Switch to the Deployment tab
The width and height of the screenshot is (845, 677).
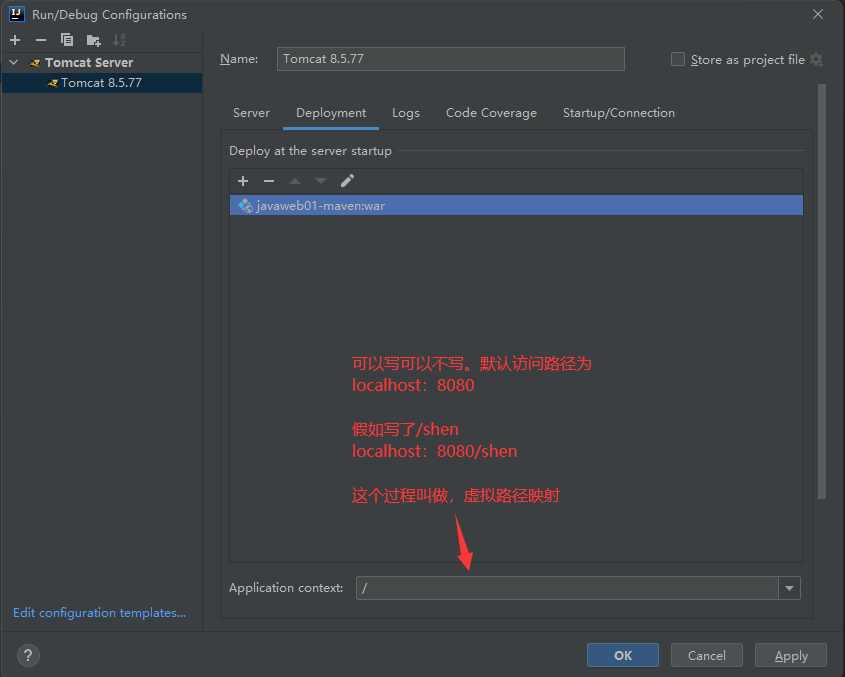(x=331, y=113)
